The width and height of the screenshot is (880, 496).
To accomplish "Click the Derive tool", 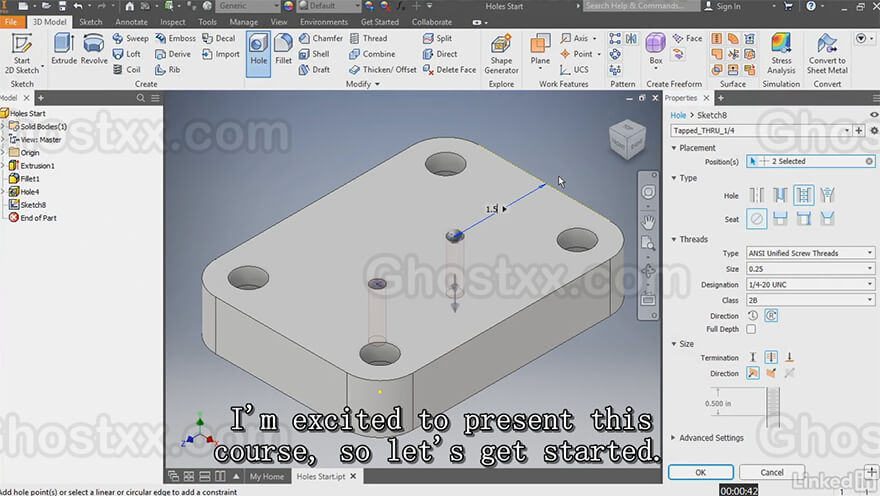I will tap(173, 54).
